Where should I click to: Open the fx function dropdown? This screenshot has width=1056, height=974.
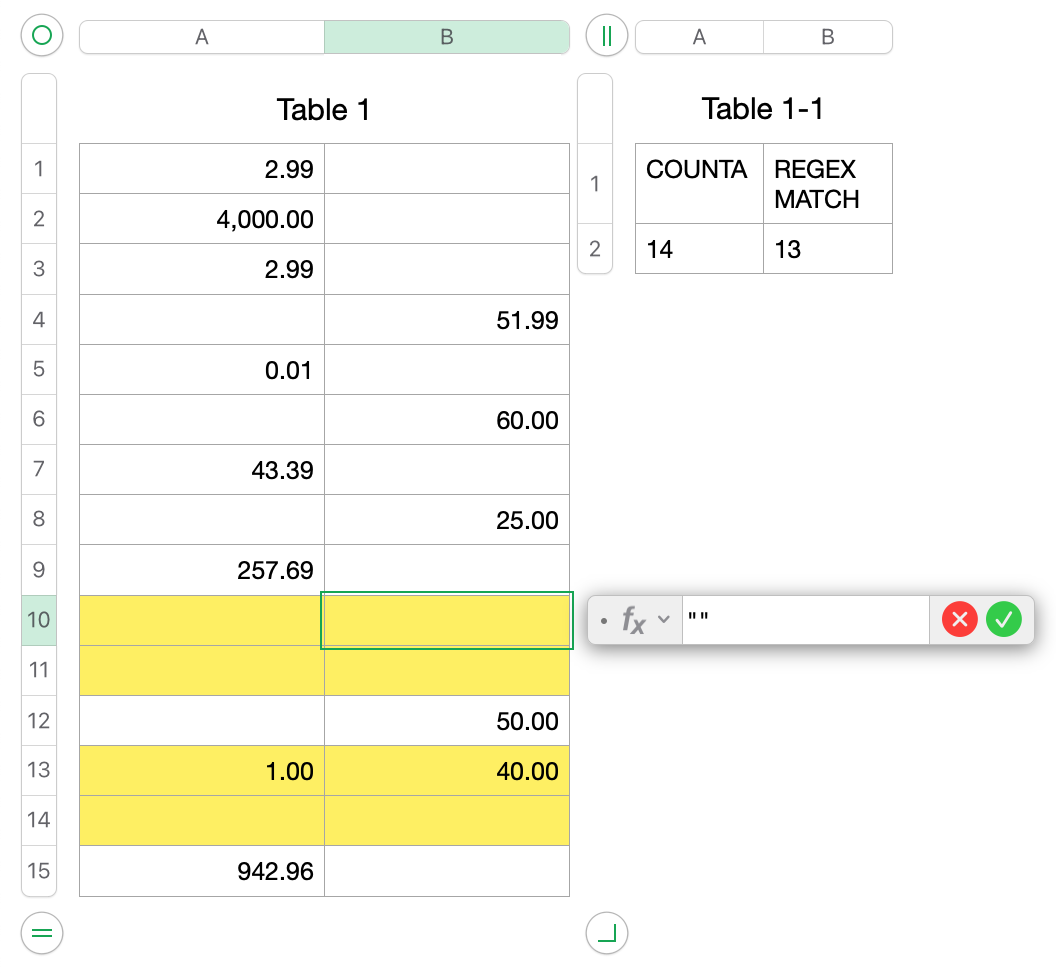pos(645,621)
